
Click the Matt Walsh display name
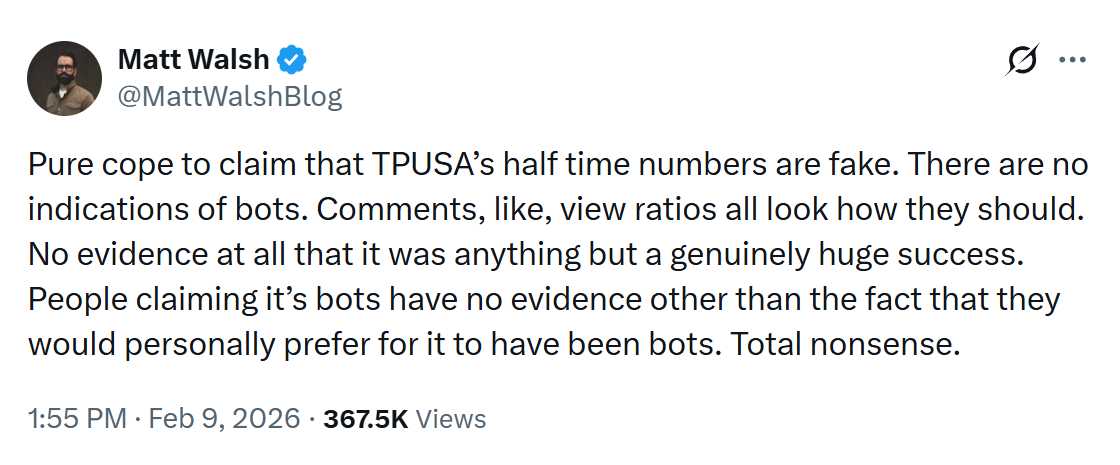[193, 60]
